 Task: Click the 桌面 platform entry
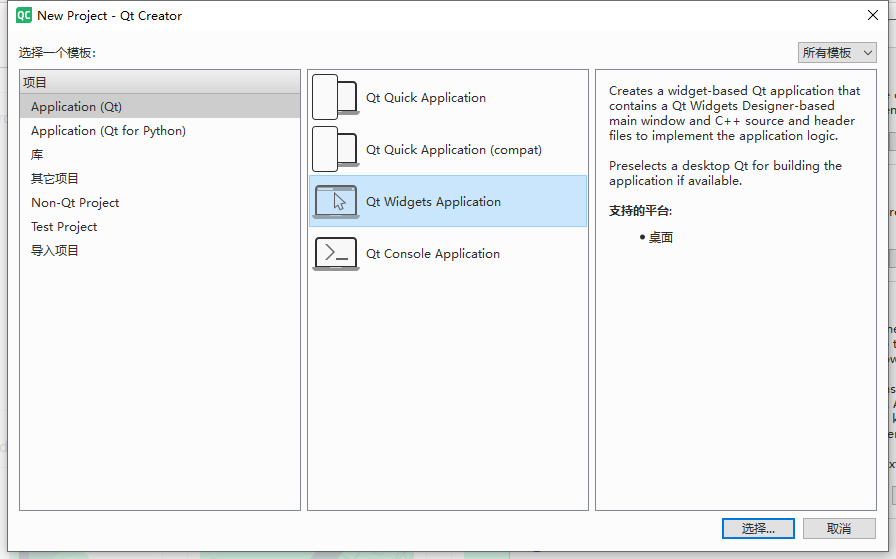click(x=661, y=237)
